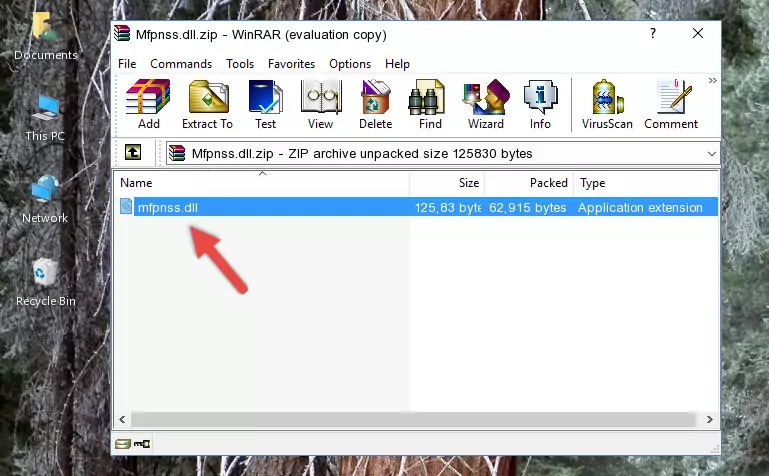Image resolution: width=769 pixels, height=476 pixels.
Task: Open the Favorites menu
Action: click(x=291, y=64)
